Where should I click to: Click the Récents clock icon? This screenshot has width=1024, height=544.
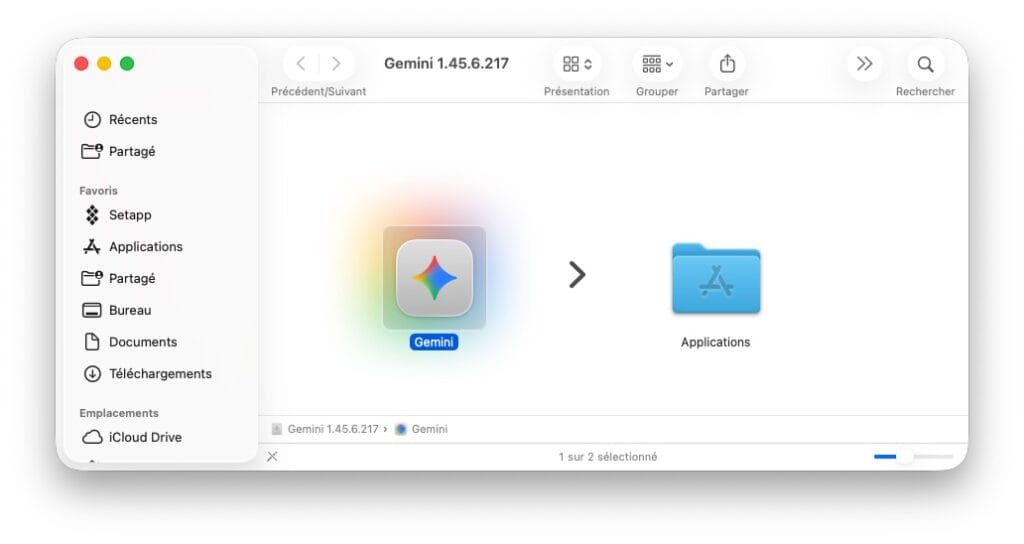tap(92, 120)
